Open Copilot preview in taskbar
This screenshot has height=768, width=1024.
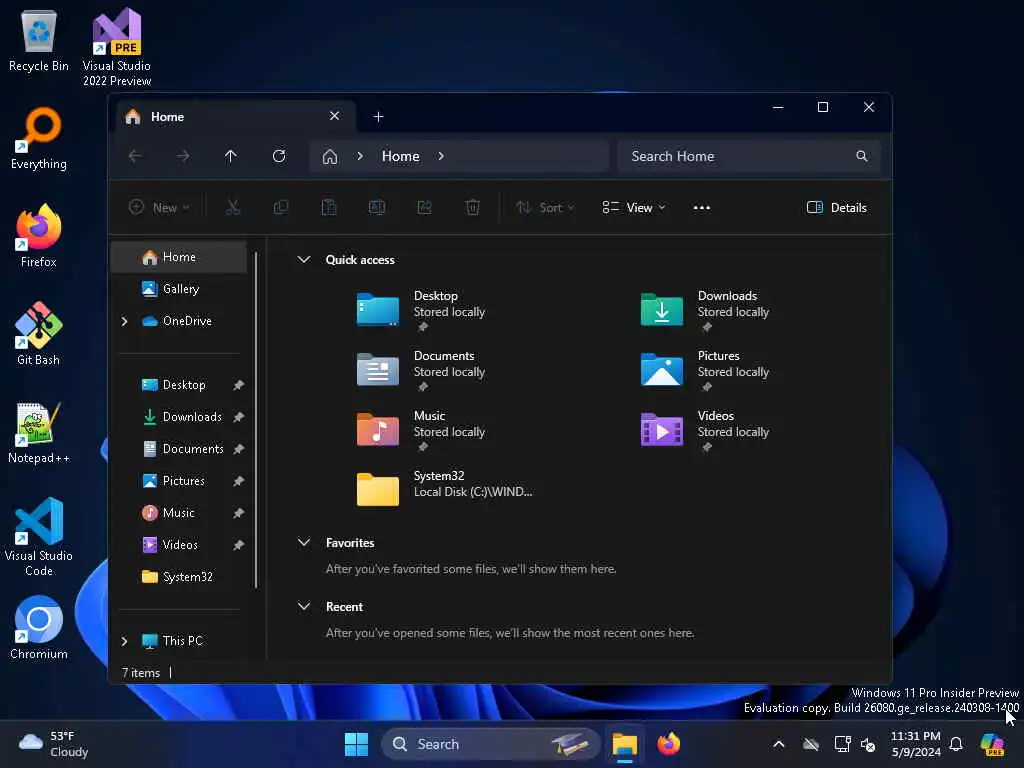(x=992, y=744)
